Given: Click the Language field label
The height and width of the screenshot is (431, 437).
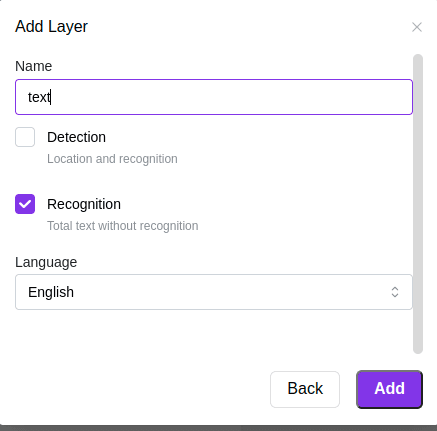Looking at the screenshot, I should point(46,262).
